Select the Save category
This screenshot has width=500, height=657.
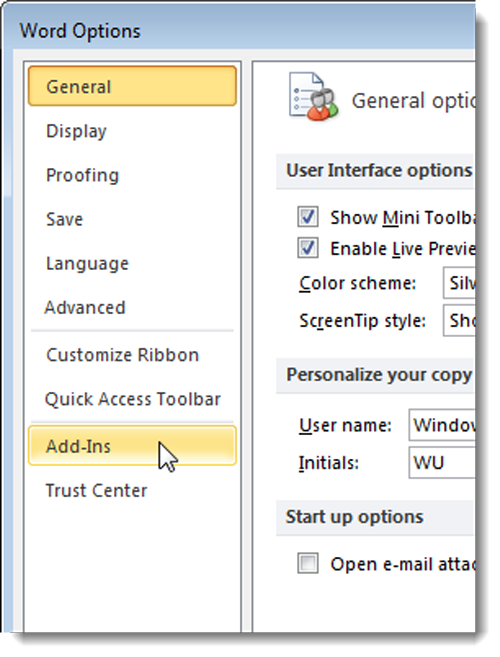(132, 219)
